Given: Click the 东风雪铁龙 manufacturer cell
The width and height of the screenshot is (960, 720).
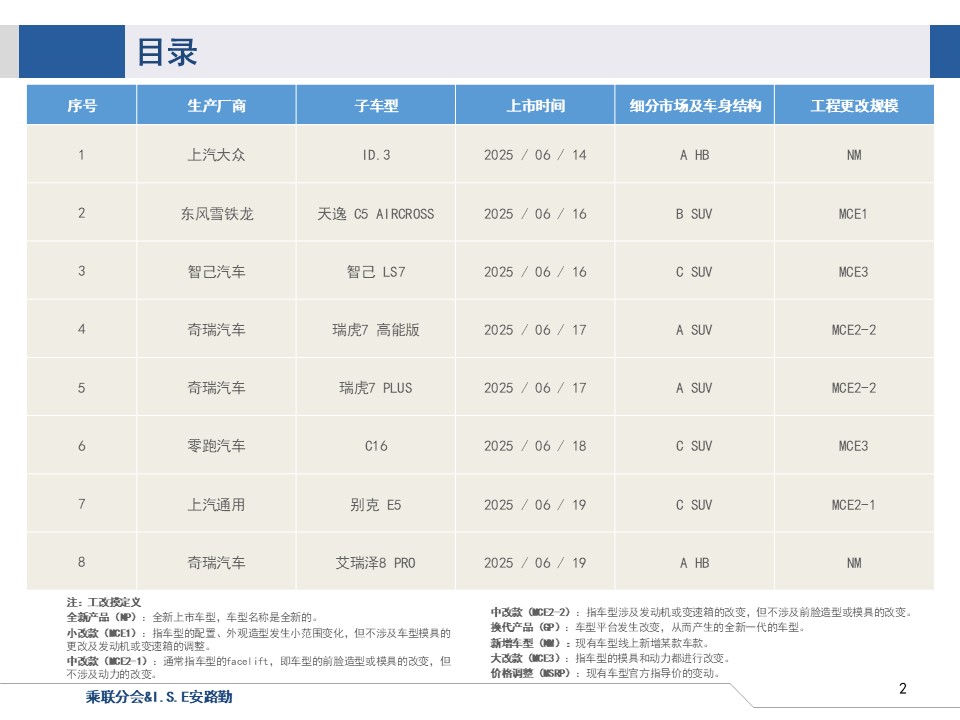Looking at the screenshot, I should pos(216,214).
